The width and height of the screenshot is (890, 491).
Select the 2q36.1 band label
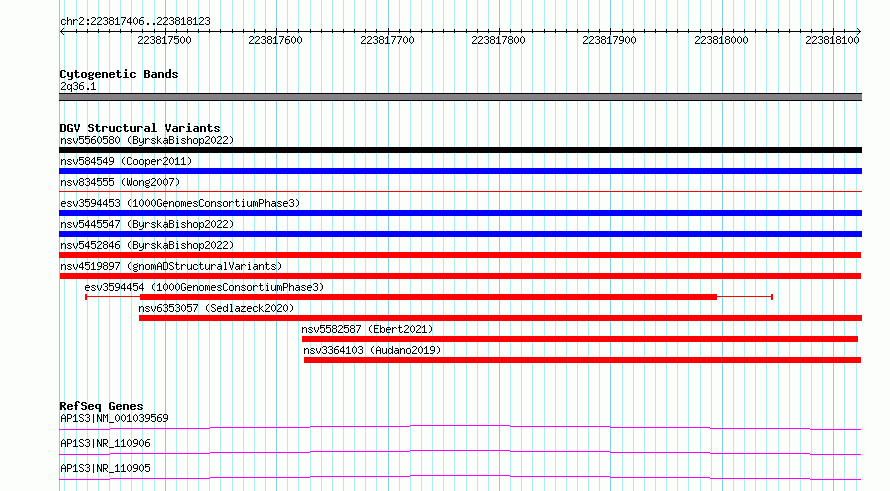(x=78, y=86)
